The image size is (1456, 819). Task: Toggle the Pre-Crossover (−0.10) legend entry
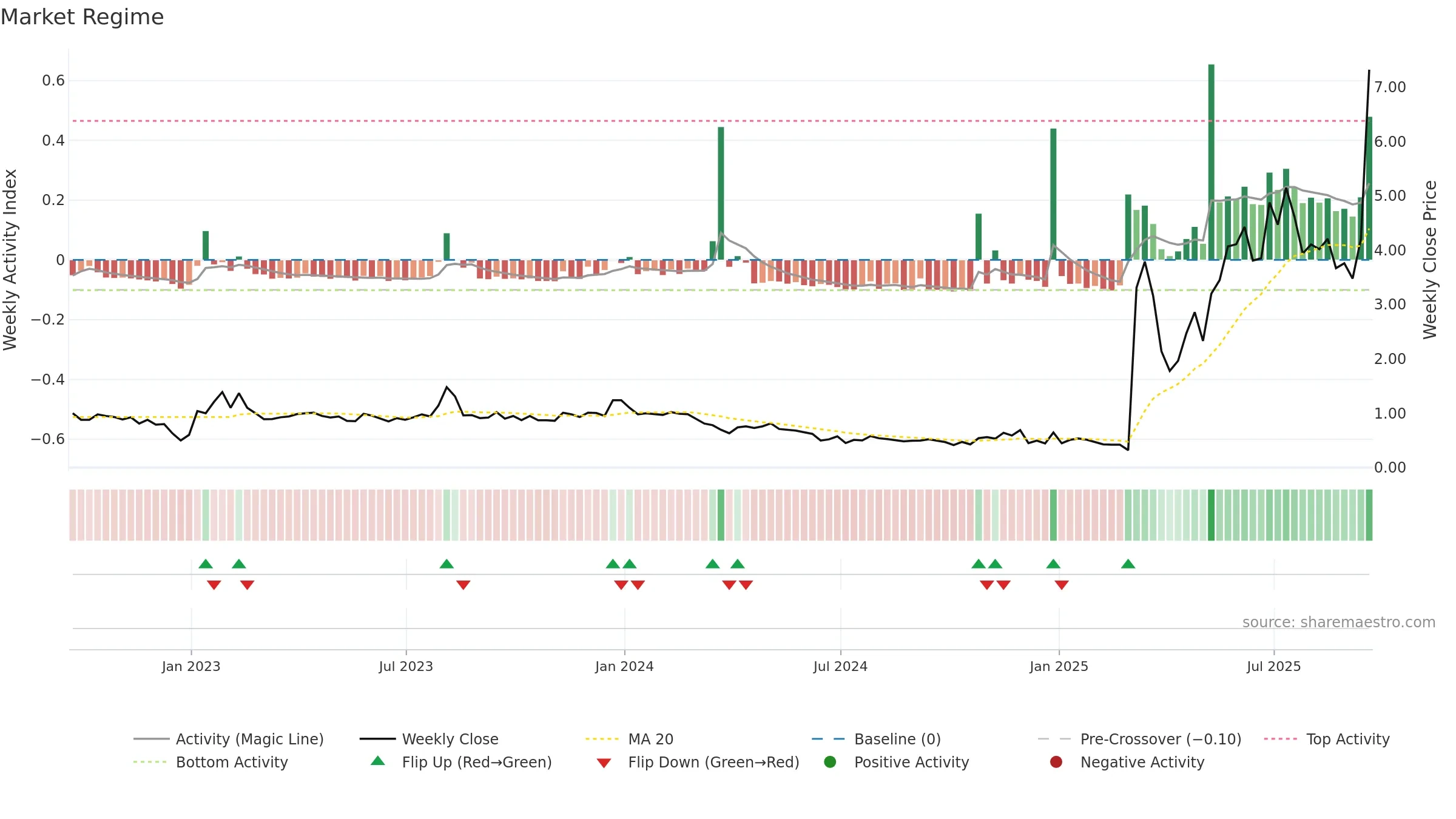[1139, 739]
